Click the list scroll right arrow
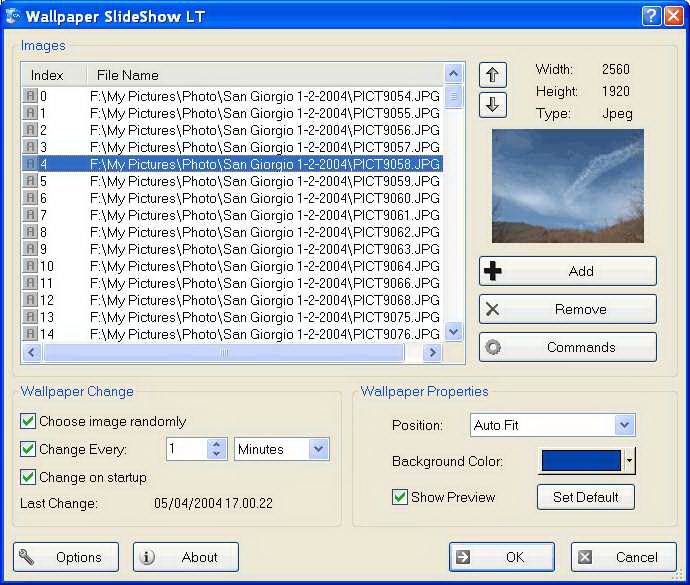The width and height of the screenshot is (690, 585). 433,353
